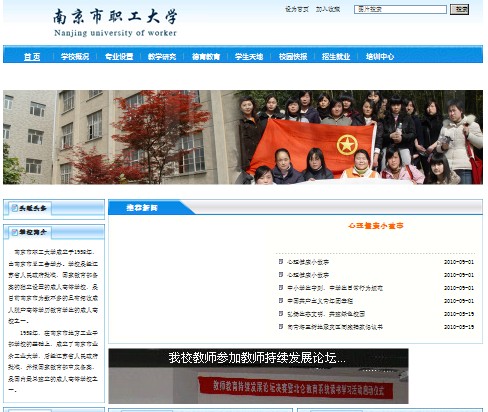Click the search submit button beside the field
This screenshot has width=488, height=412.
[x=459, y=9]
